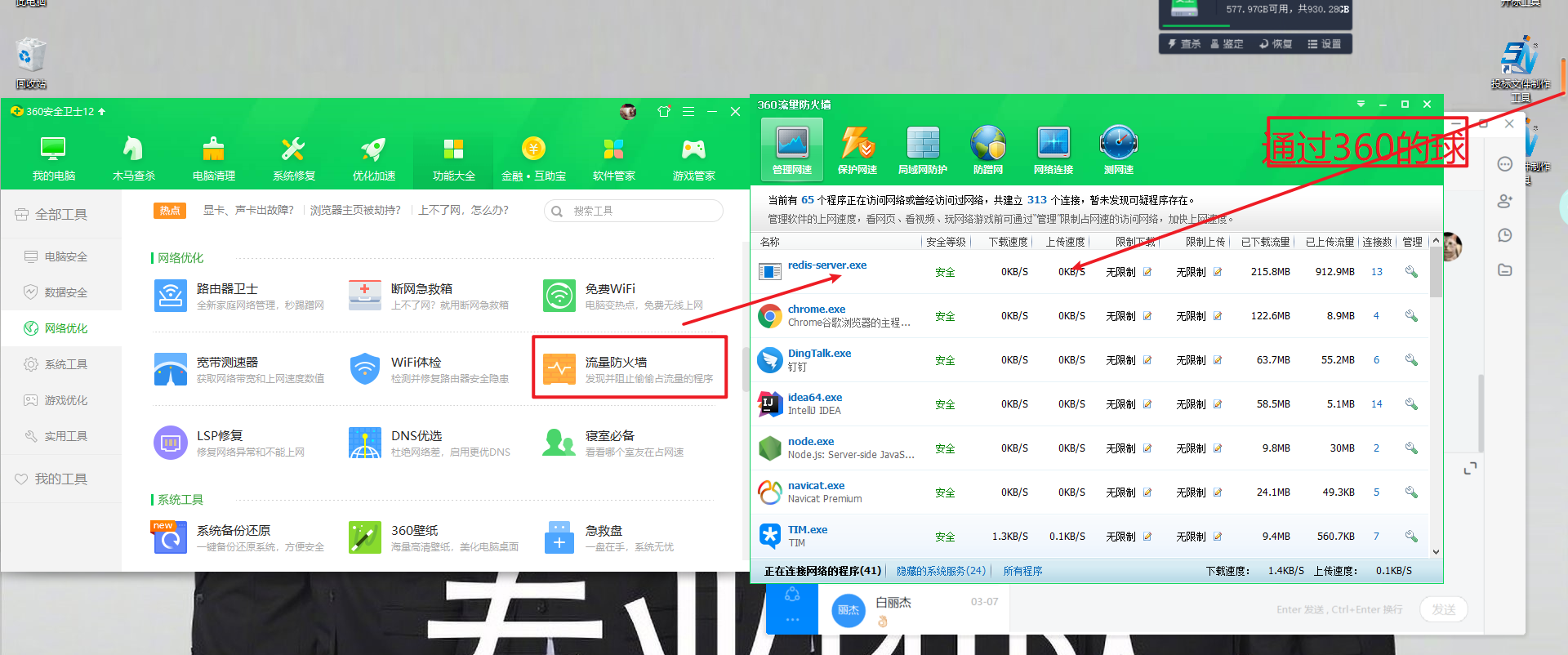The image size is (1568, 655).
Task: Focus the 搜索工具 search field
Action: (x=634, y=211)
